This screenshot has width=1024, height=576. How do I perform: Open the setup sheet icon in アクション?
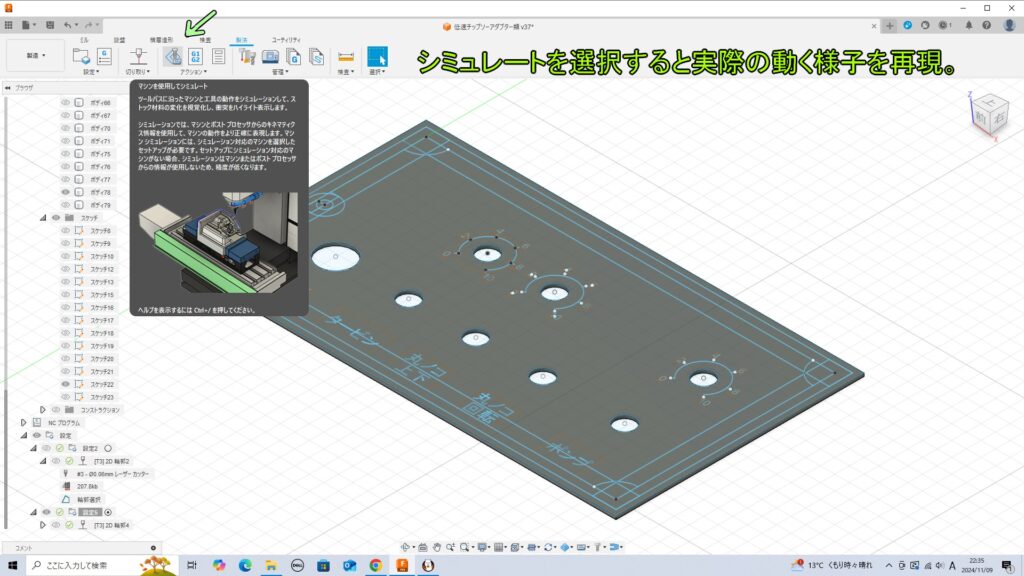click(x=219, y=56)
